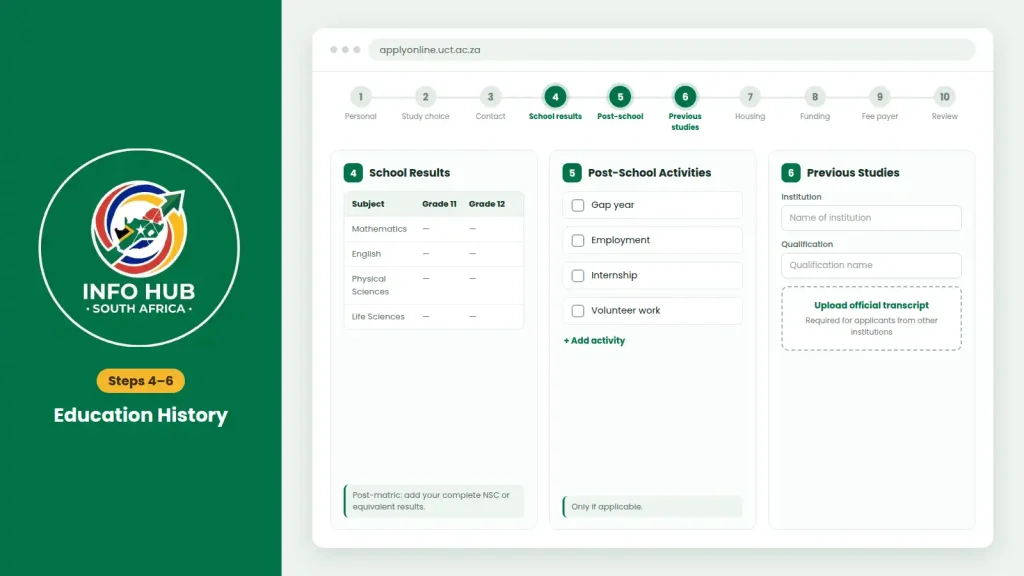
Task: Go to step 2 Study choice
Action: (425, 97)
